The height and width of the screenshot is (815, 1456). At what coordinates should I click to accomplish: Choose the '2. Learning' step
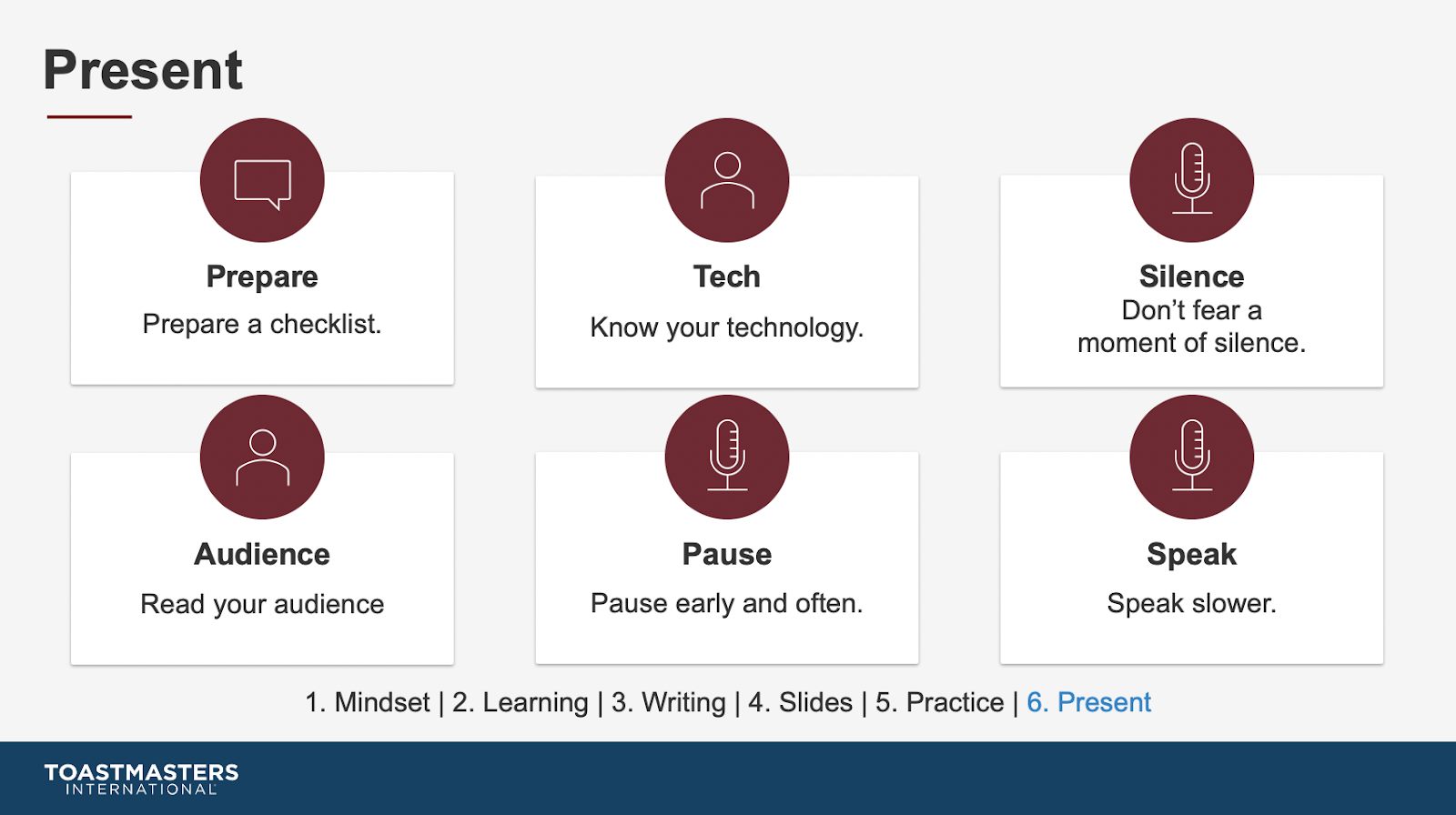[x=520, y=702]
